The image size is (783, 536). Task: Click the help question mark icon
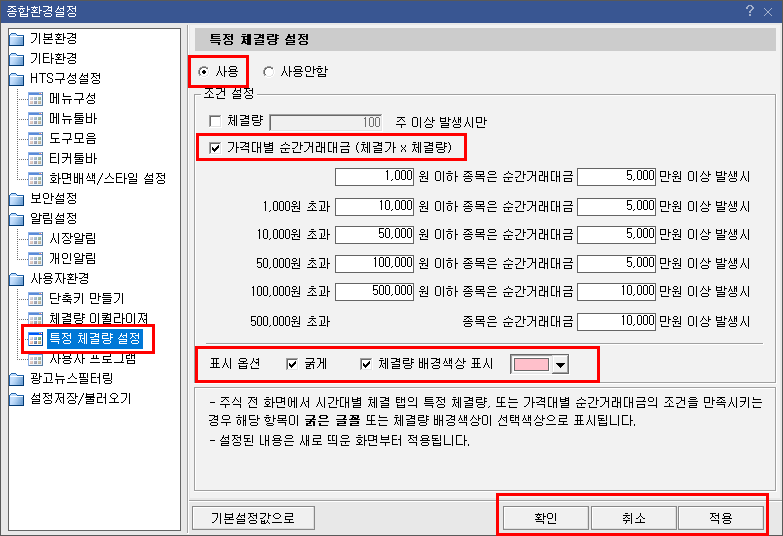click(750, 10)
